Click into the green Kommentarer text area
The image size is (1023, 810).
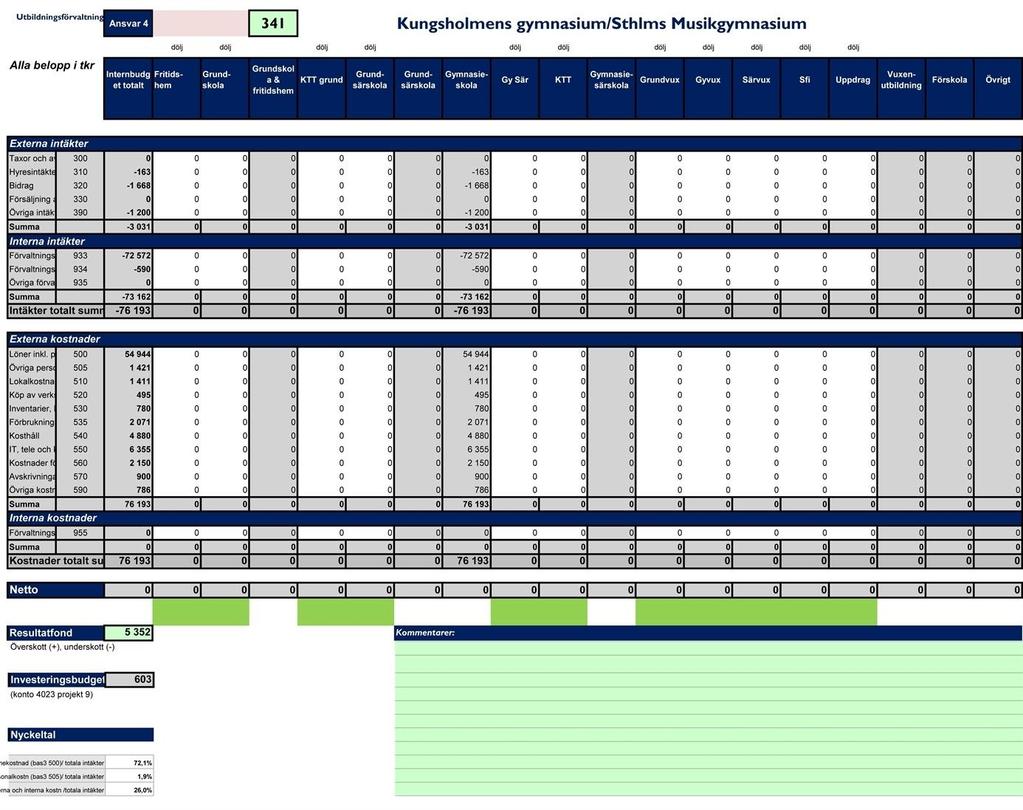tap(708, 718)
